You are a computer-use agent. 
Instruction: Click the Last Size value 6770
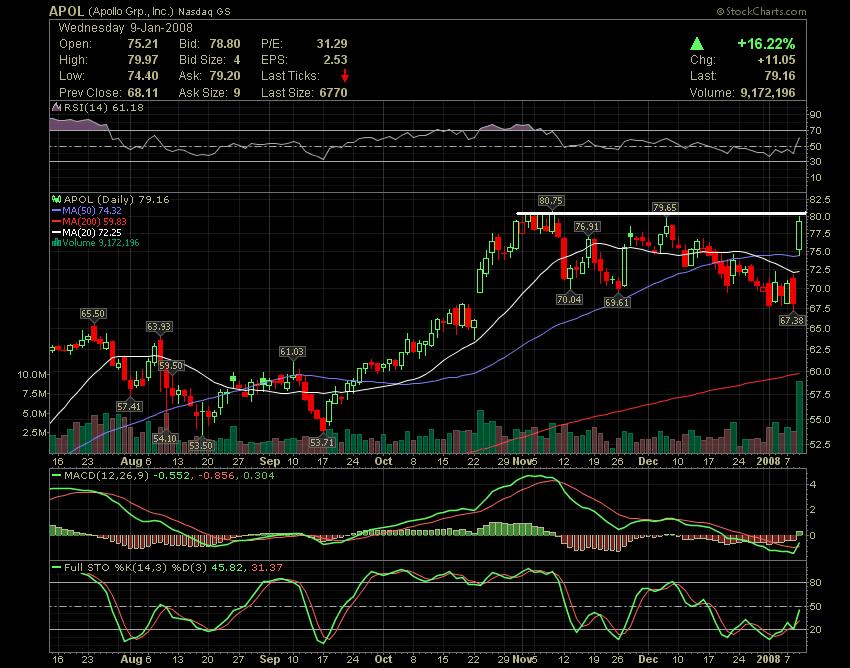tap(333, 93)
